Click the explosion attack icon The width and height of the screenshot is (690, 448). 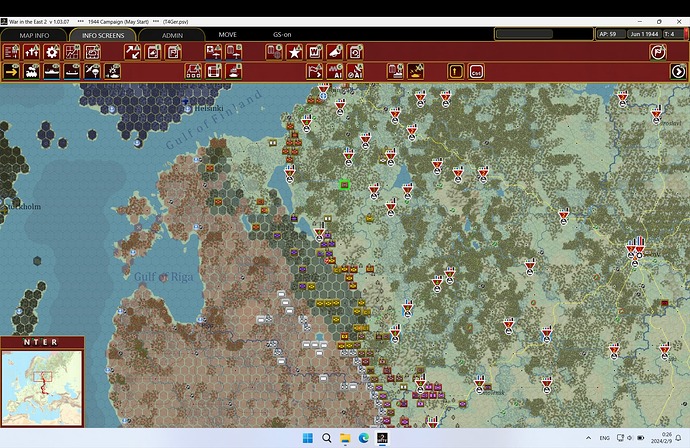pos(415,71)
